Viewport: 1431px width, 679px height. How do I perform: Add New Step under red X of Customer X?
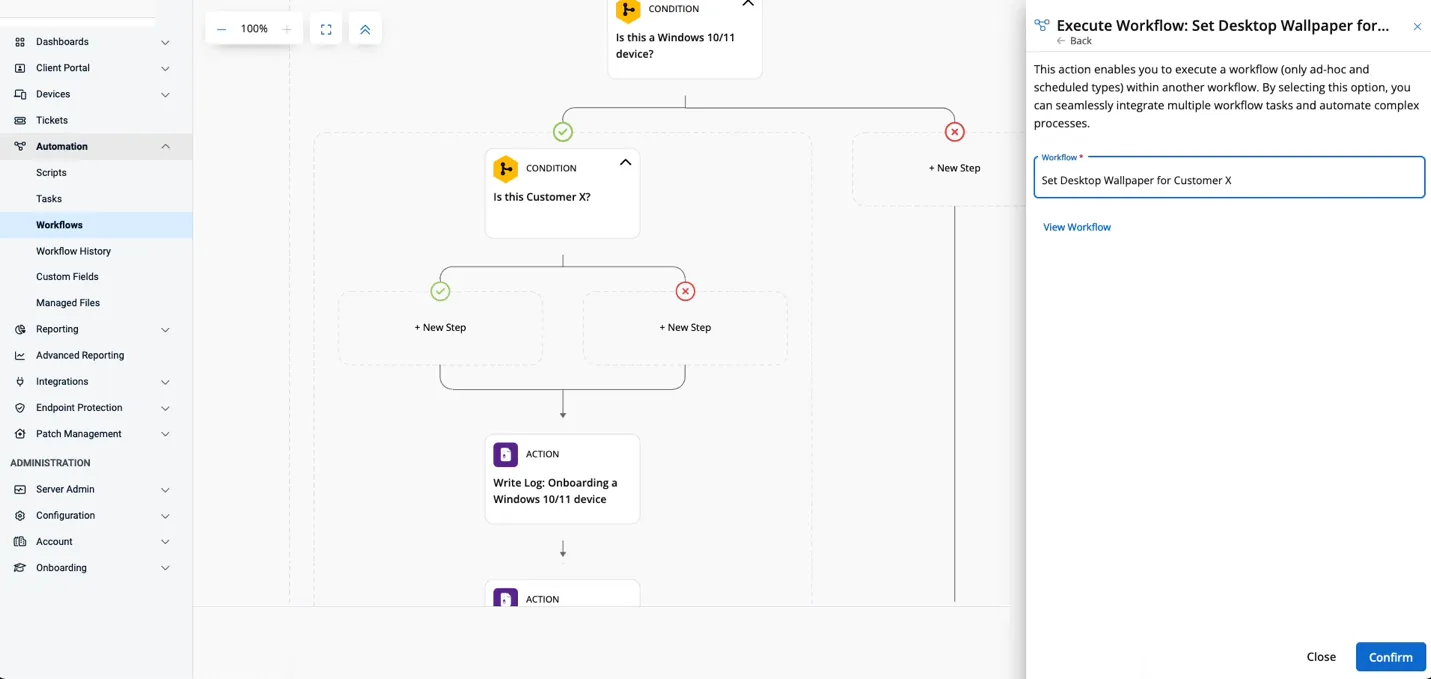click(x=685, y=327)
